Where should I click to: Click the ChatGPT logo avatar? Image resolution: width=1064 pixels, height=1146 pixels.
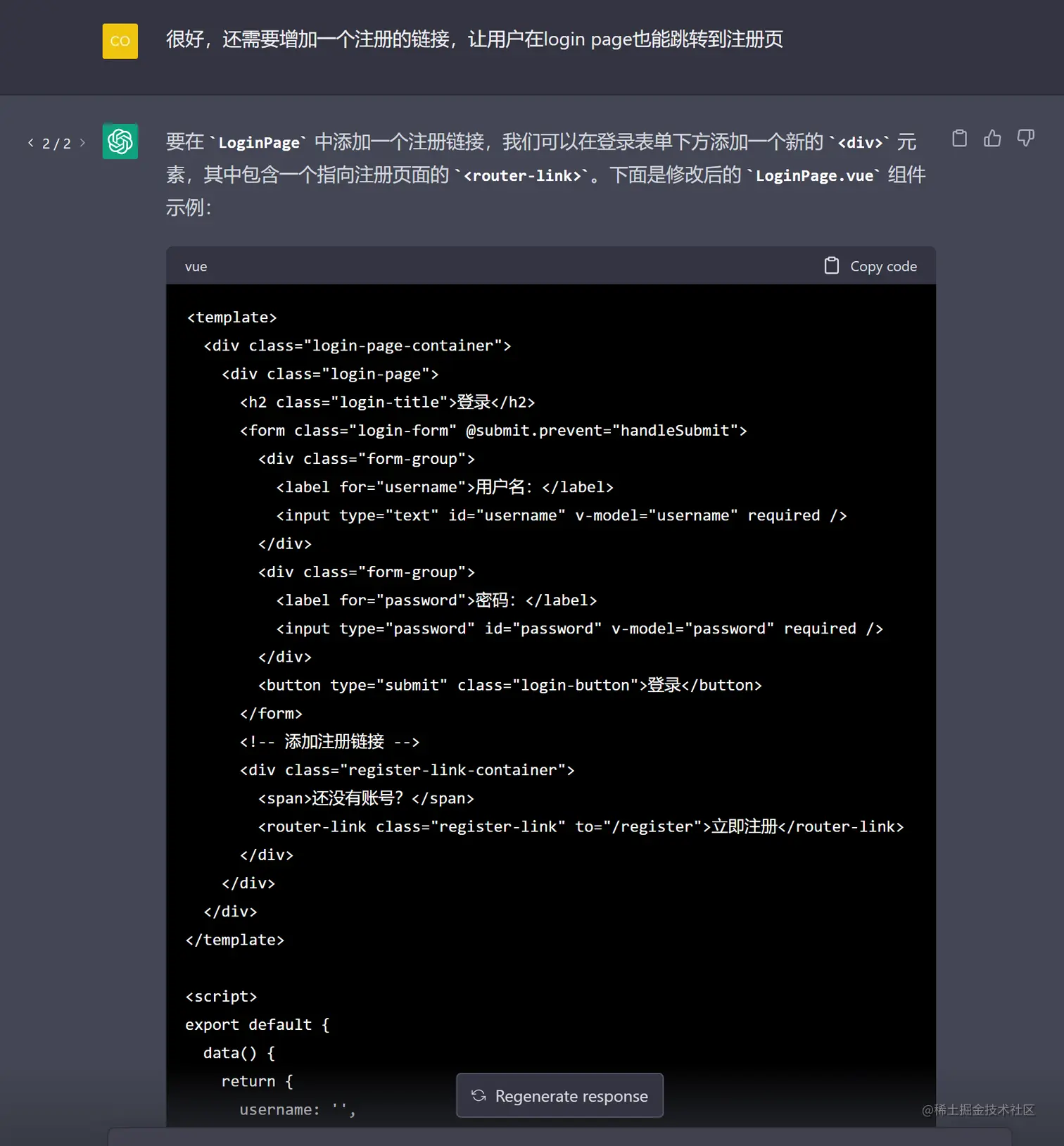(120, 141)
